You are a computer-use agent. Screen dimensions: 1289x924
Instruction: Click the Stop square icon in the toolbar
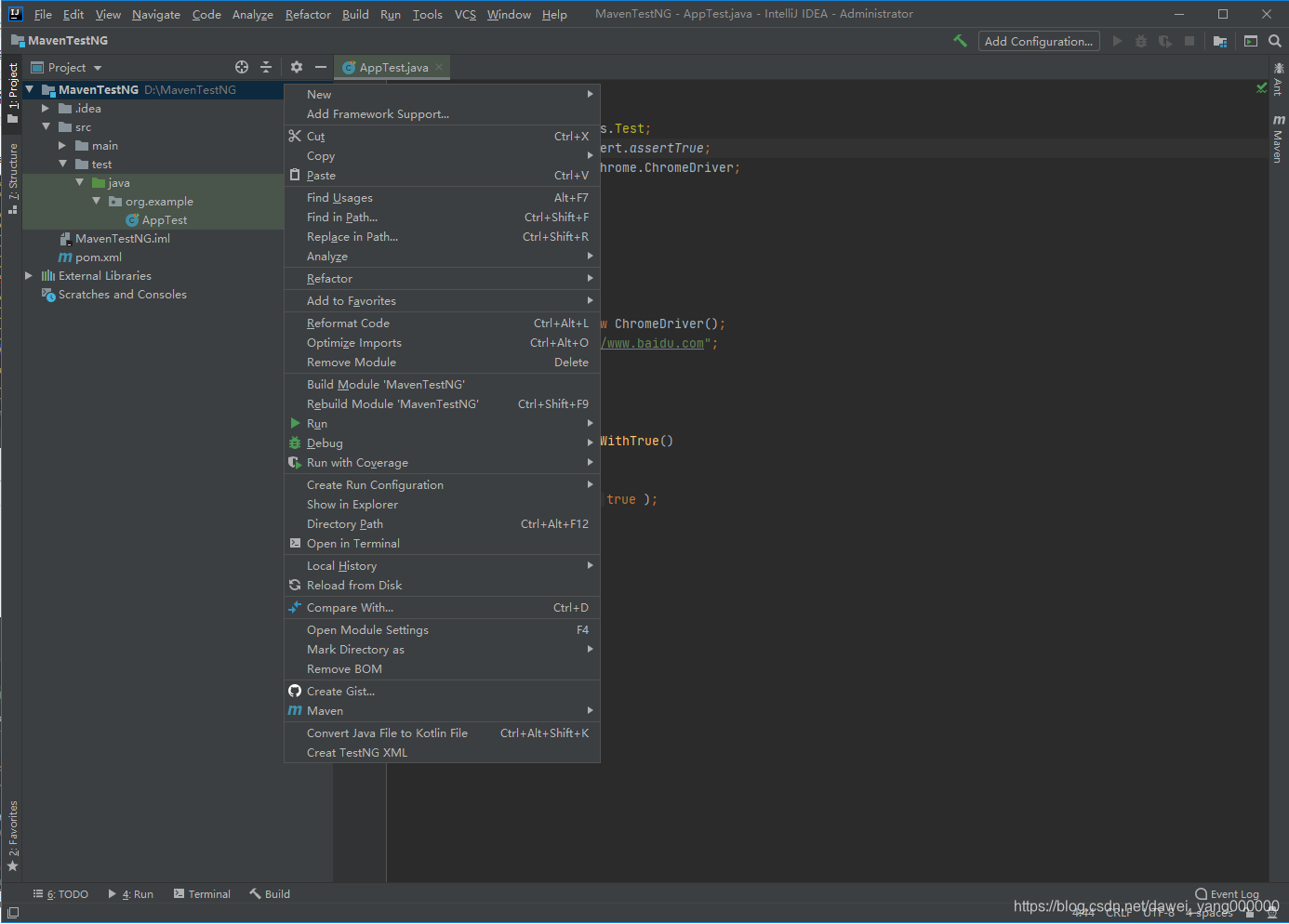[1189, 41]
